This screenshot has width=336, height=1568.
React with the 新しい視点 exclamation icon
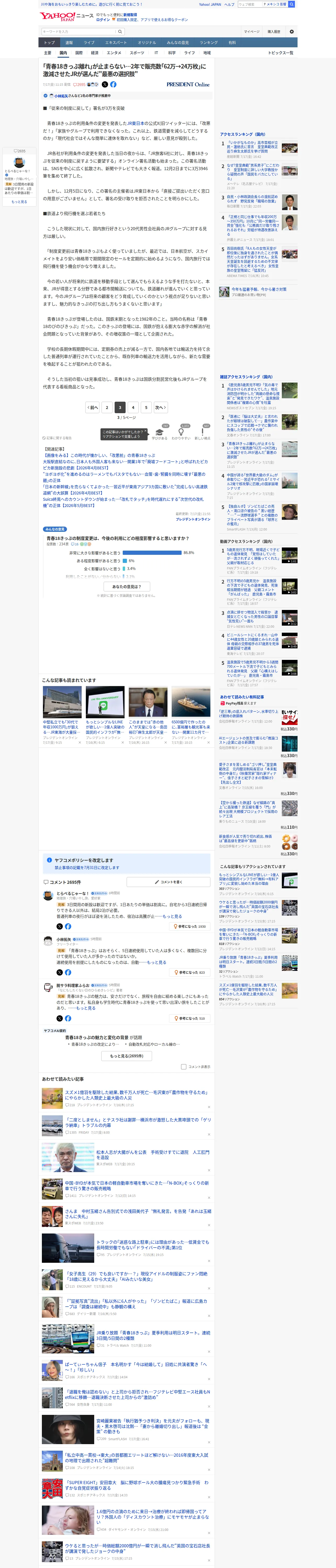tap(203, 433)
